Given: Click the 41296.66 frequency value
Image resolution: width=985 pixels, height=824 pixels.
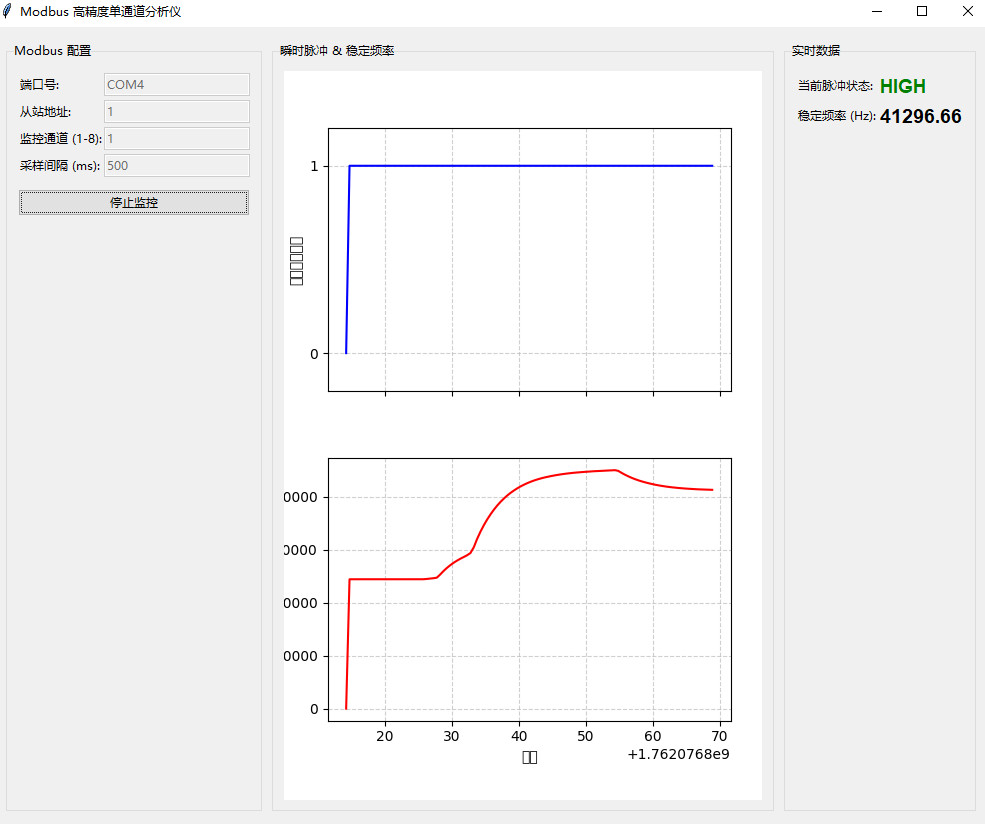Looking at the screenshot, I should coord(920,117).
